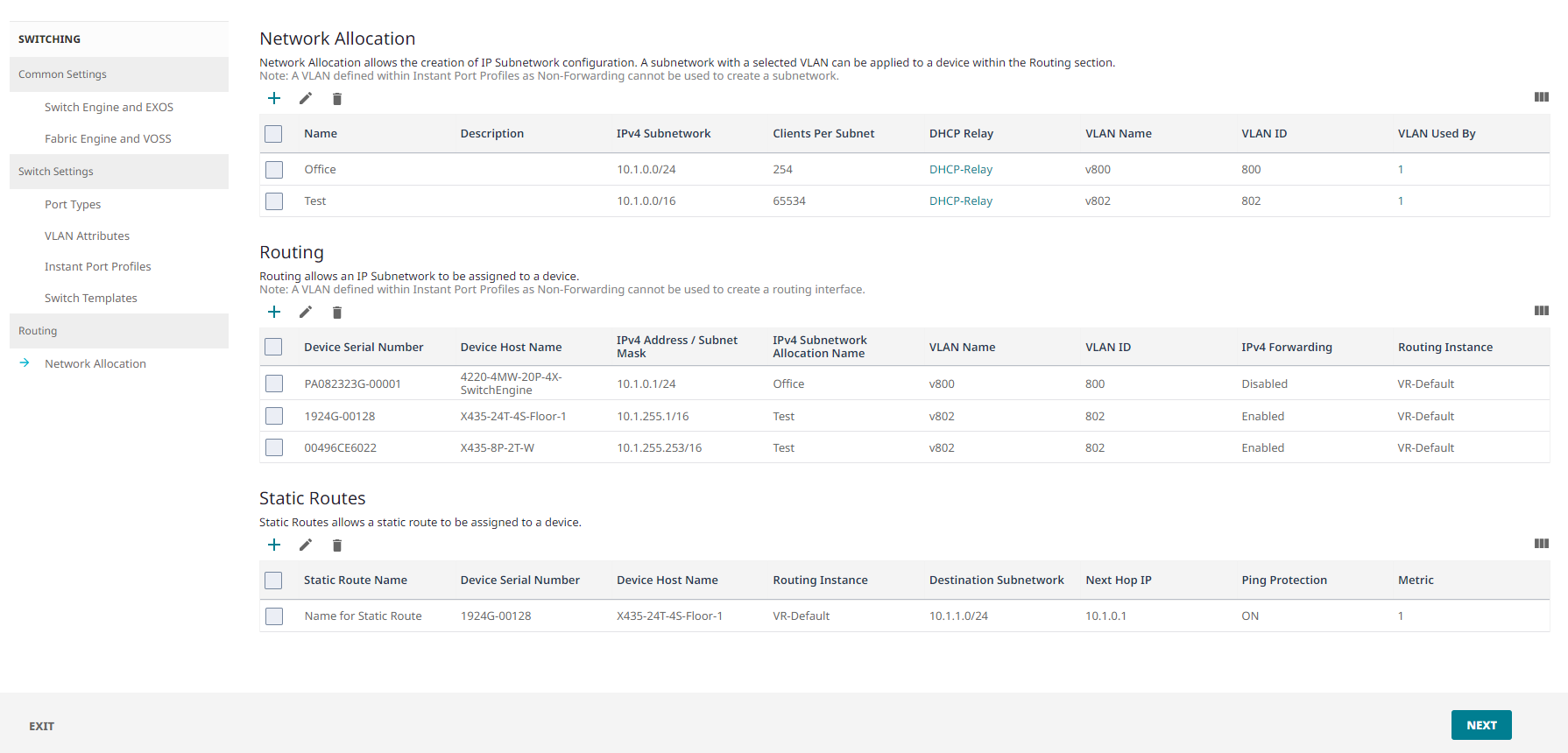1568x753 pixels.
Task: Open the VLAN Attributes page
Action: pos(87,236)
